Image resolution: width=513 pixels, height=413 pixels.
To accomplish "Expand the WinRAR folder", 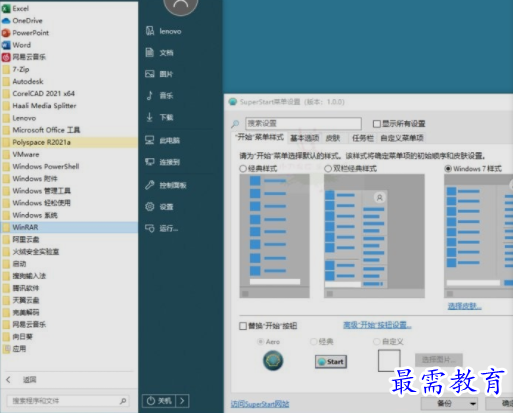I will click(69, 227).
